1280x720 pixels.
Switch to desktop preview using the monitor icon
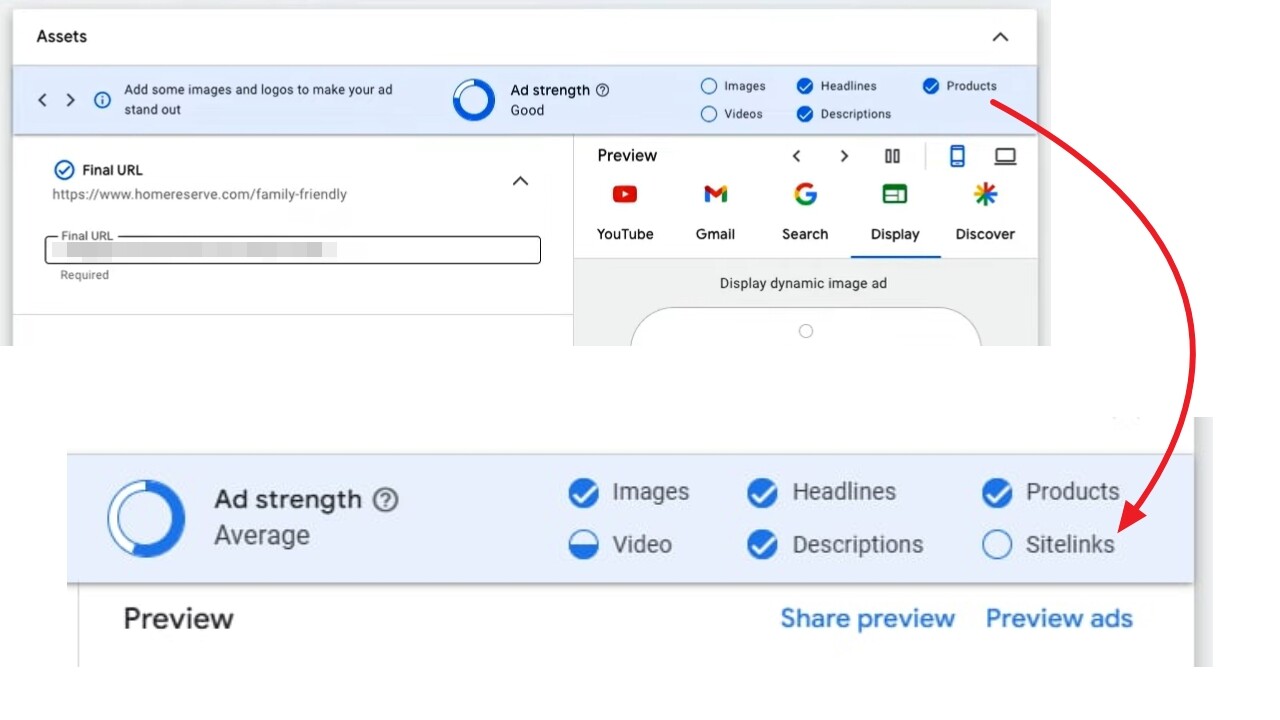1004,156
